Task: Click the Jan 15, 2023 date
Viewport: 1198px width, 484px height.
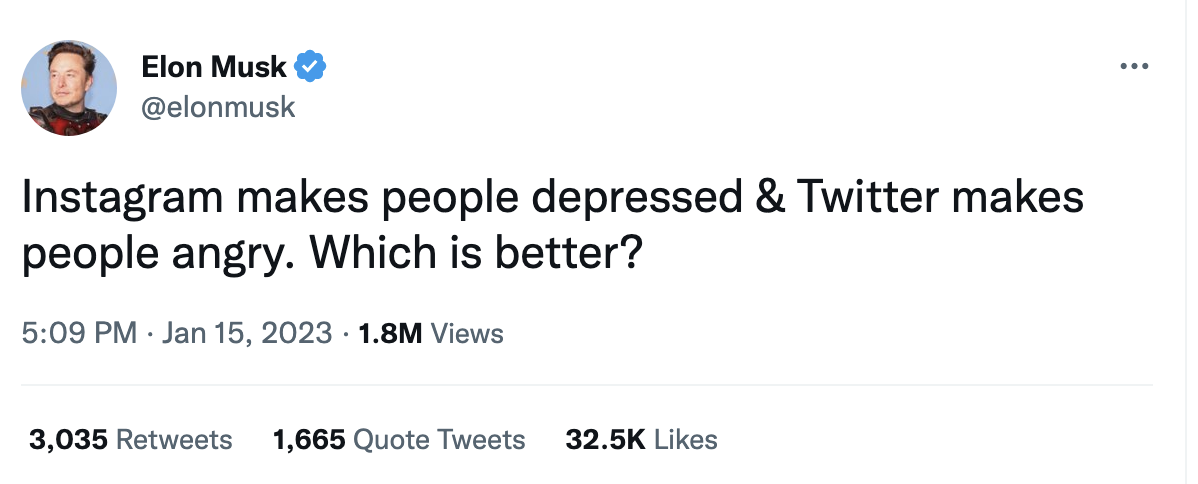Action: 244,333
